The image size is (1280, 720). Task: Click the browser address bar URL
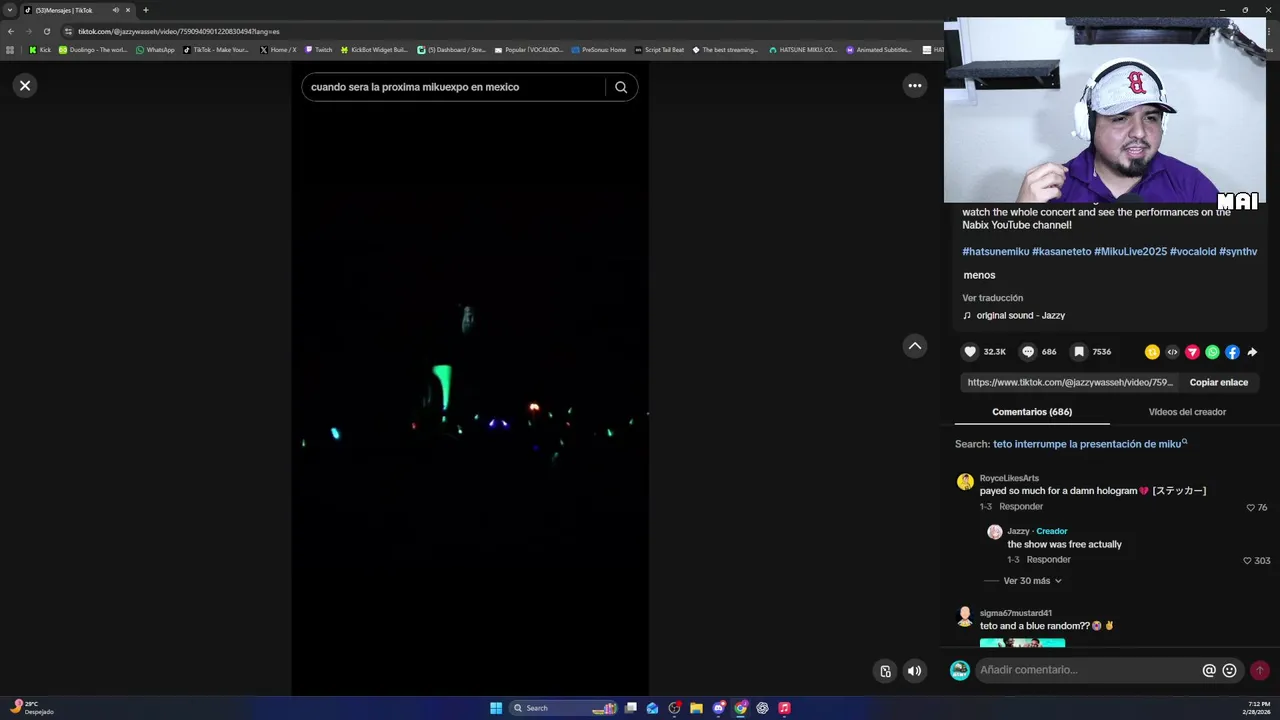coord(178,31)
